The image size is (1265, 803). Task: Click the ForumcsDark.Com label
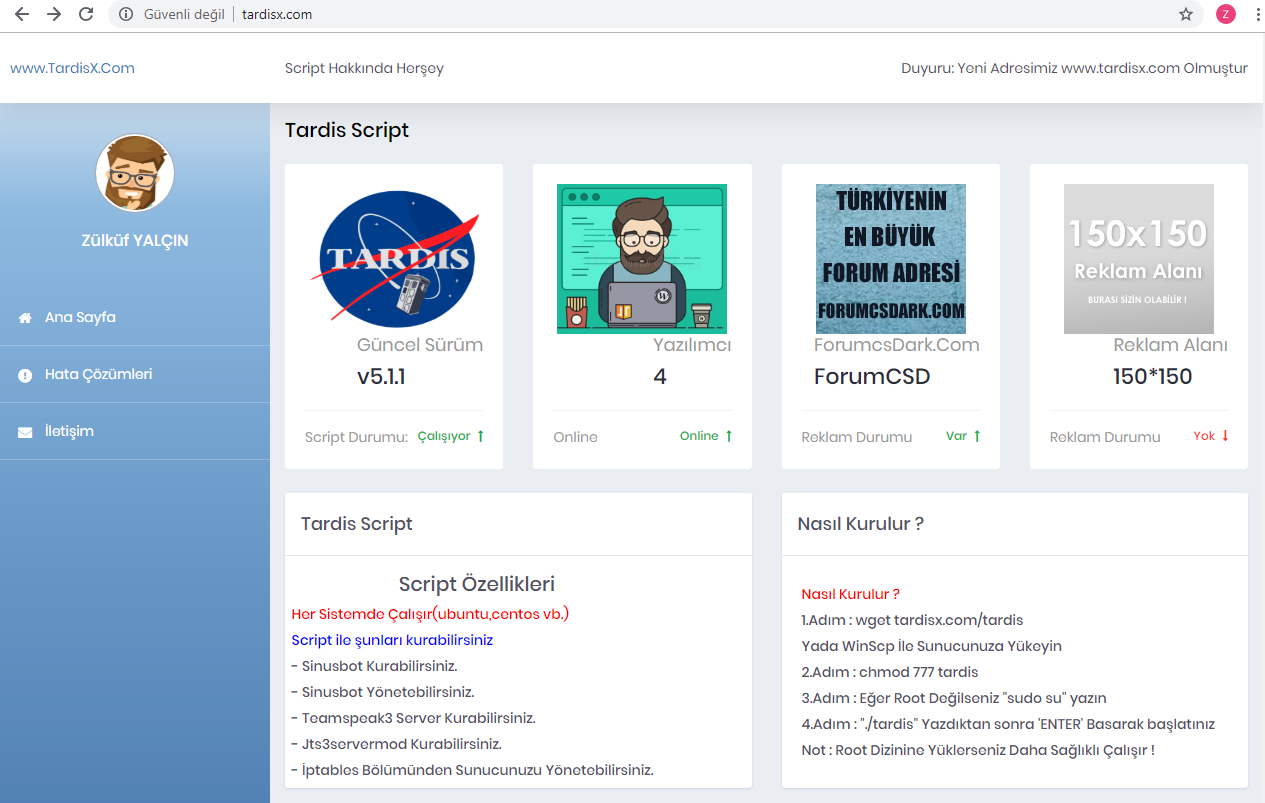click(x=897, y=345)
